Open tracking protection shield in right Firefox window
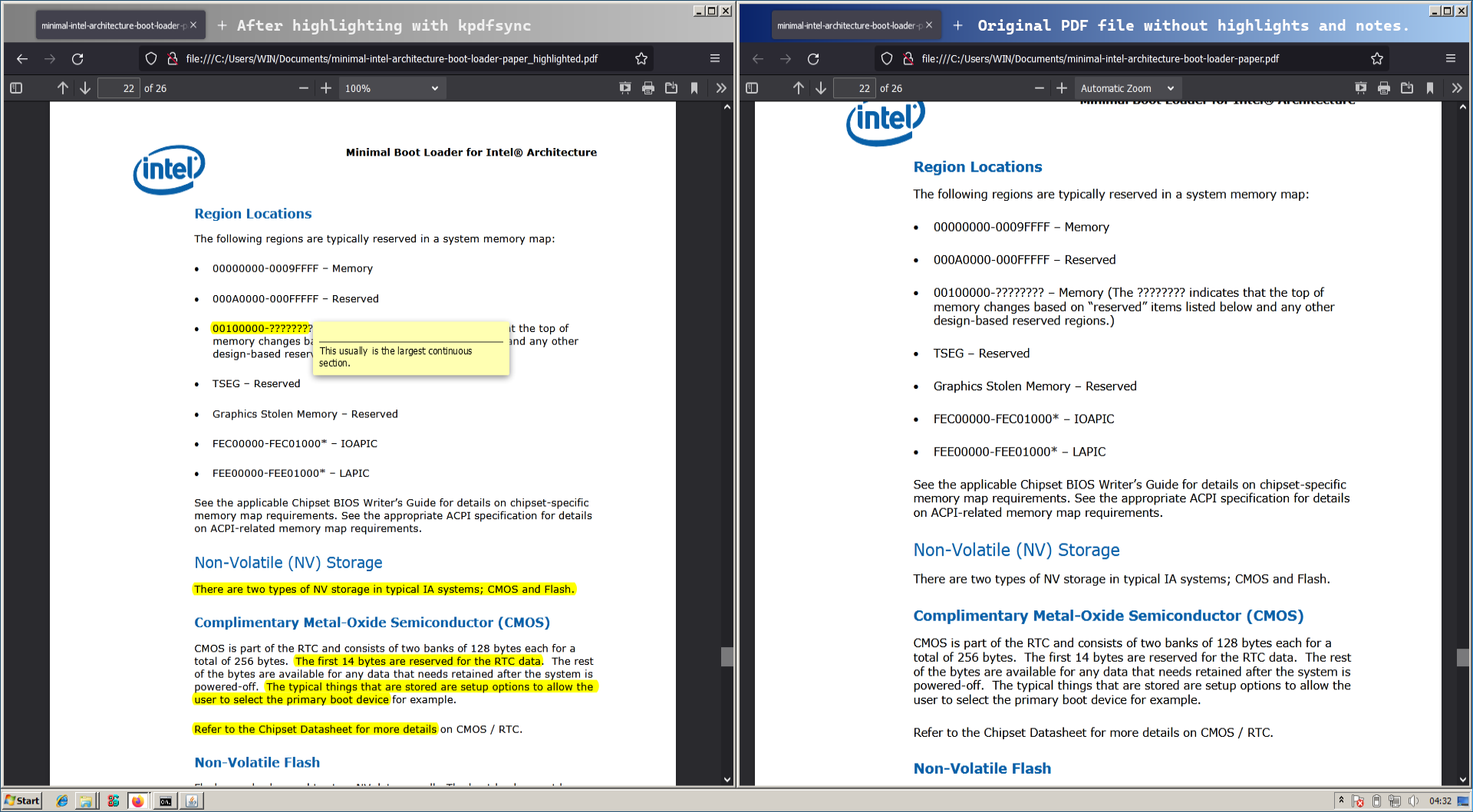Image resolution: width=1473 pixels, height=812 pixels. (887, 58)
